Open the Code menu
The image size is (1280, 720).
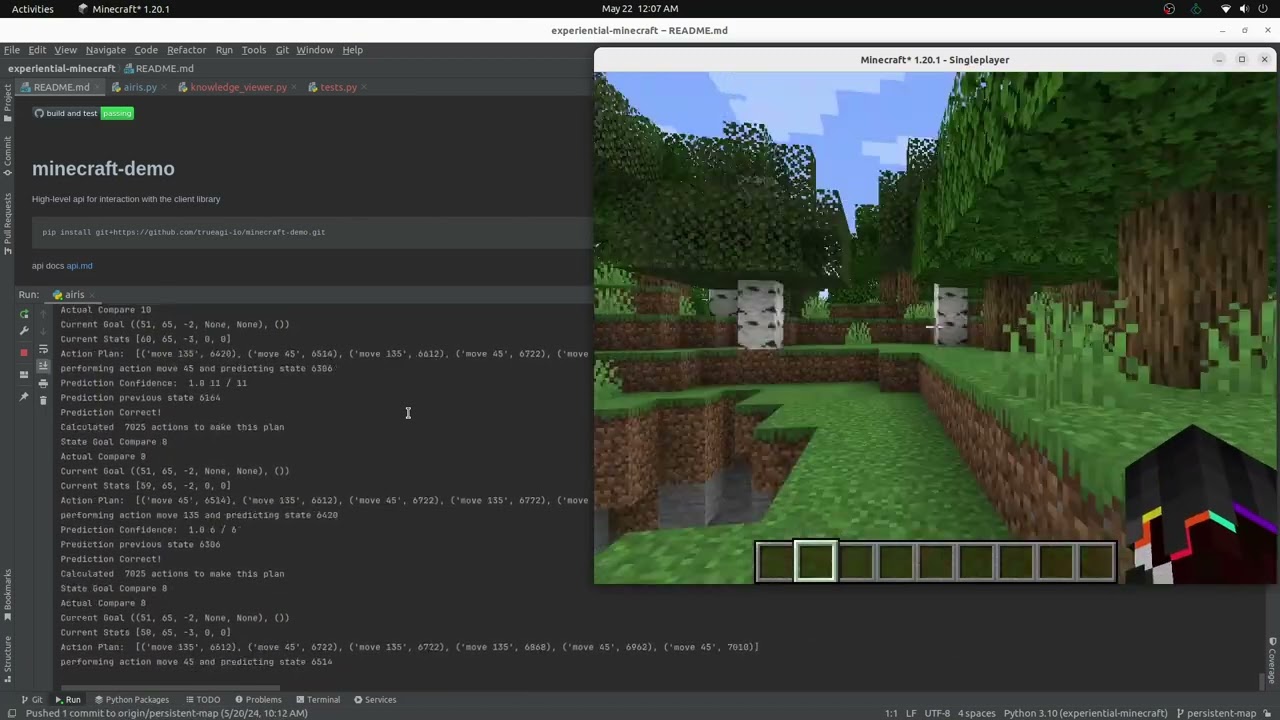(146, 50)
